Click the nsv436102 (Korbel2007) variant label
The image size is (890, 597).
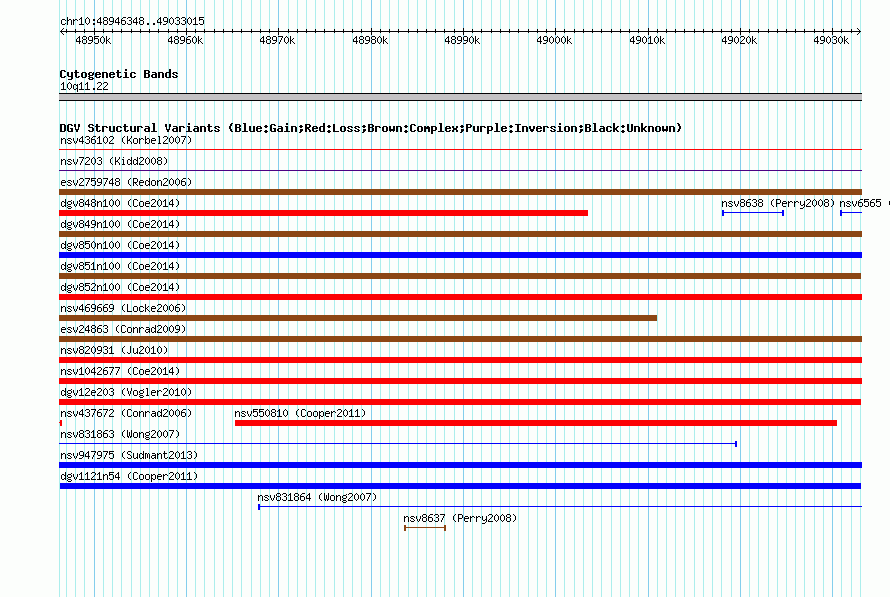pos(126,140)
